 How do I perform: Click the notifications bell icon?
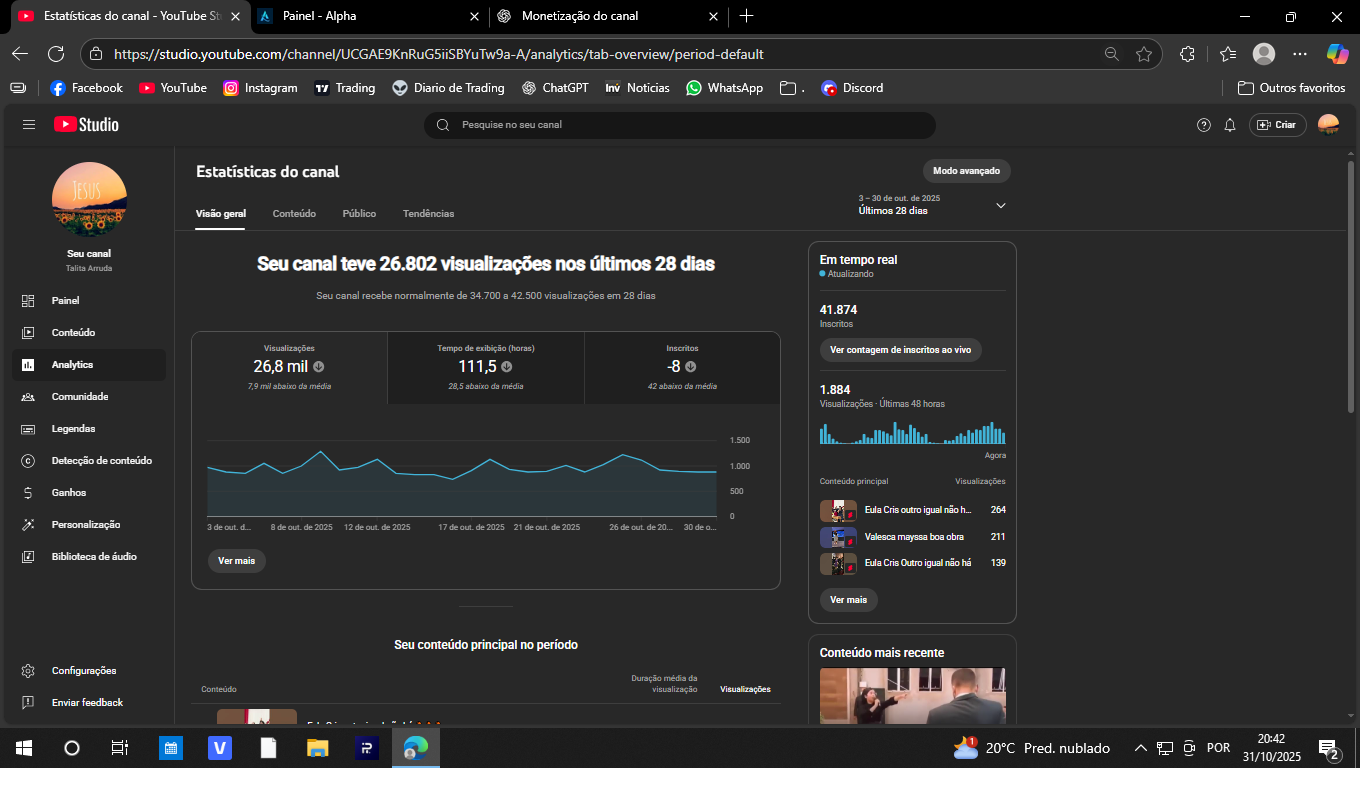tap(1230, 125)
